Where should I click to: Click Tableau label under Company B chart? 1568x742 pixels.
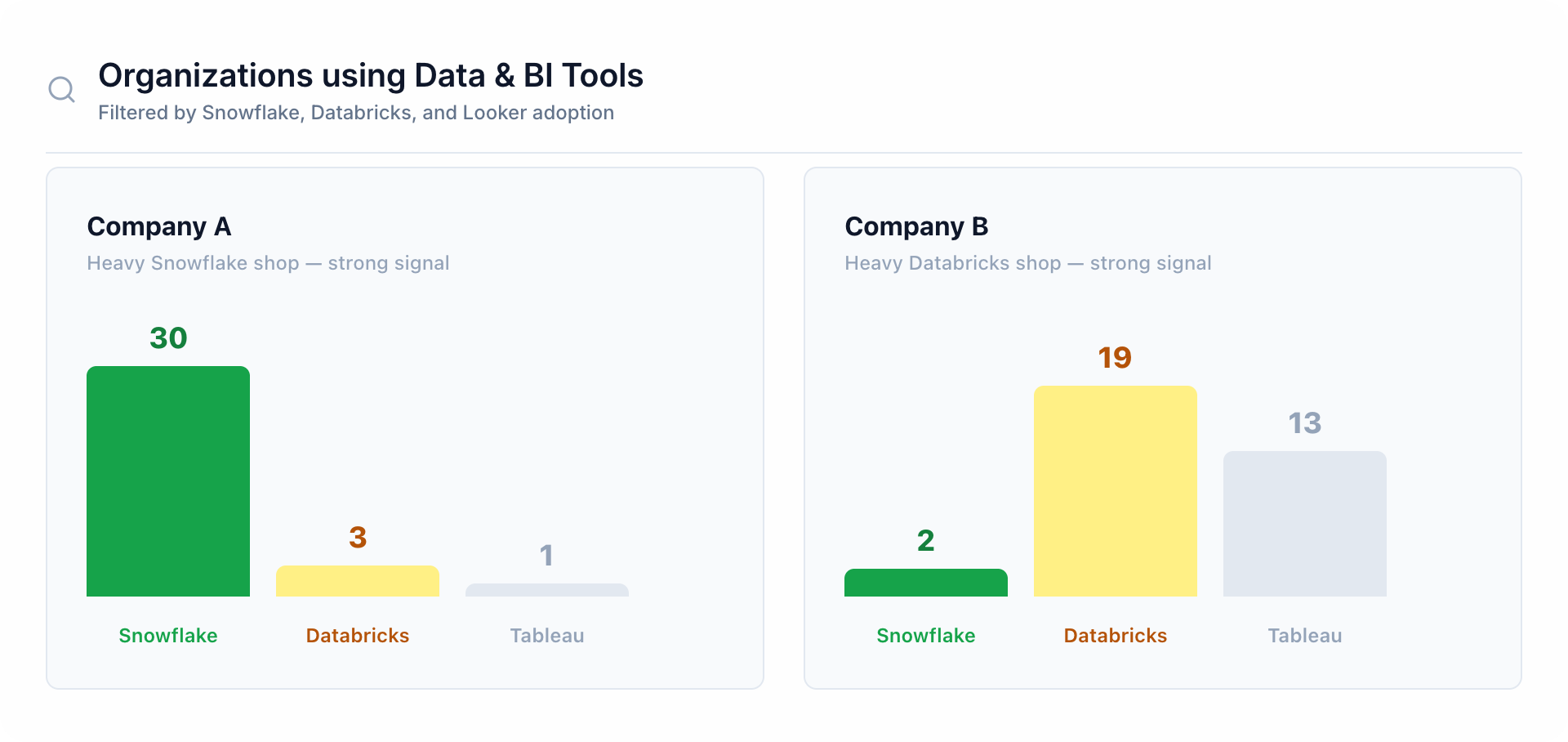pos(1305,636)
